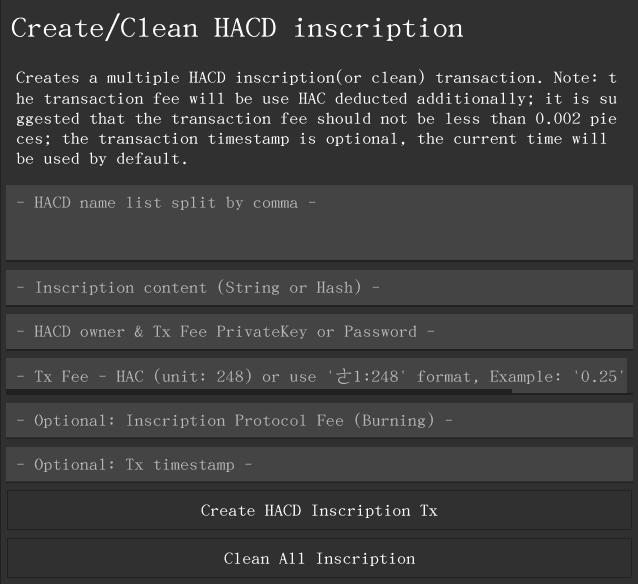
Task: Focus the Inscription Protocol Fee (Burning) field
Action: 319,421
